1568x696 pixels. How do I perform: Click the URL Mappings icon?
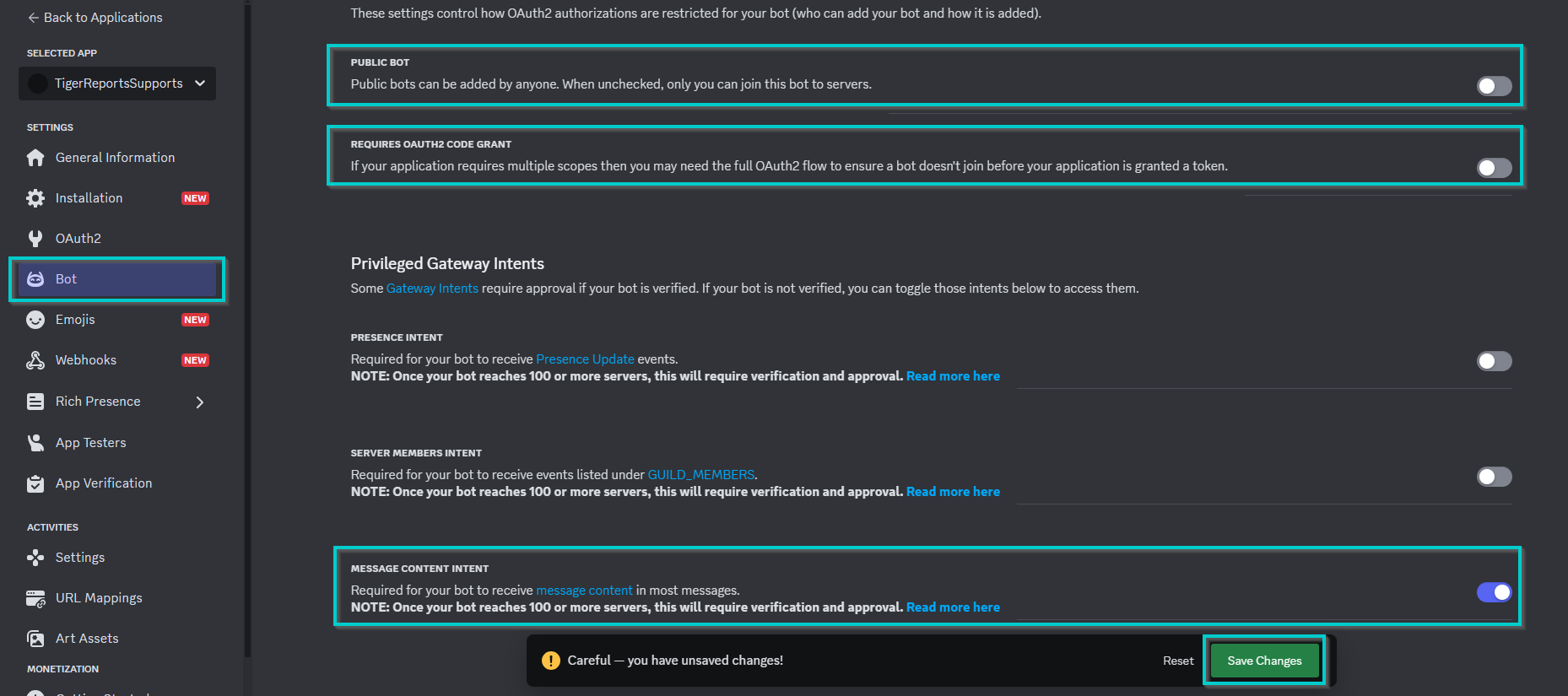[35, 598]
